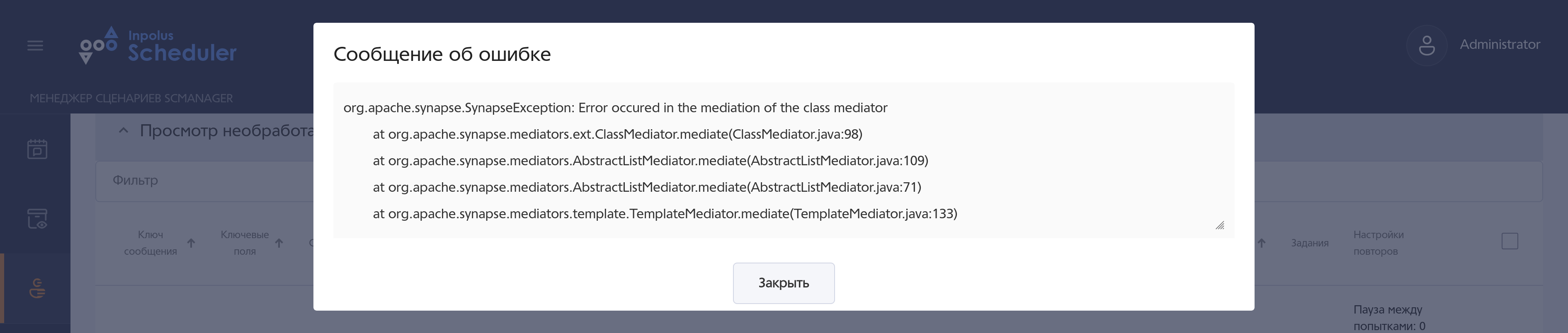Collapse the Просмотр необработанных section chevron
The image size is (1568, 333).
[x=124, y=130]
